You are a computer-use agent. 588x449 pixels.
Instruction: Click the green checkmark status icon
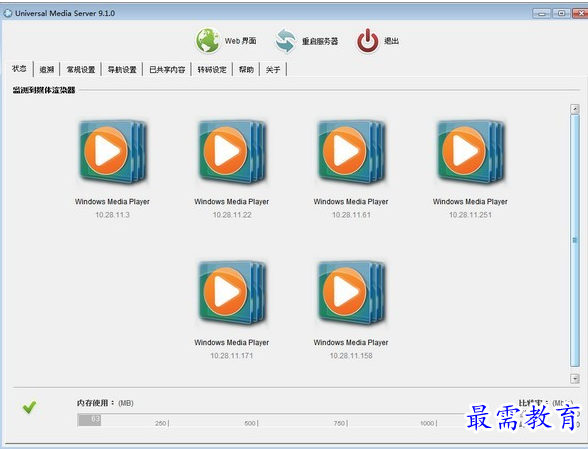29,407
